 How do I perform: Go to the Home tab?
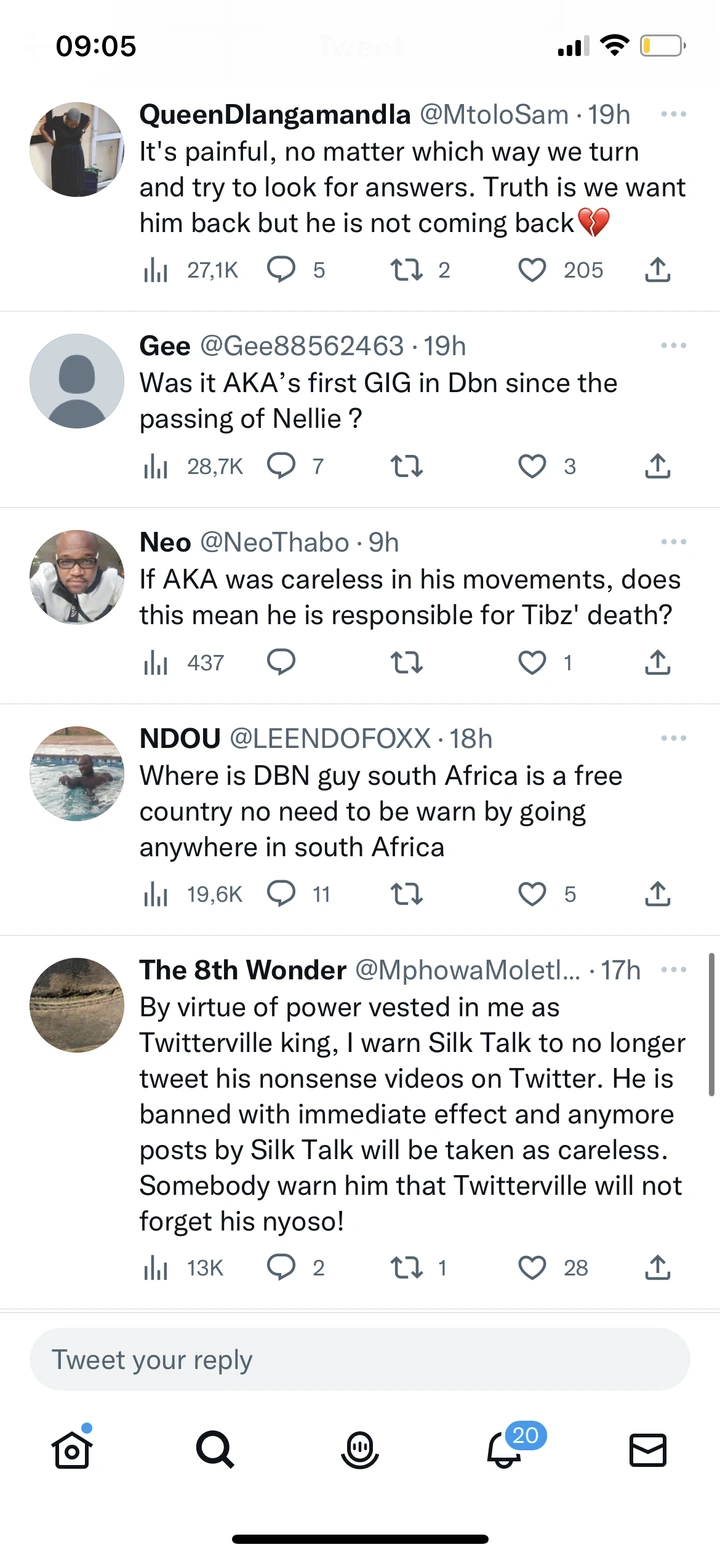72,1449
